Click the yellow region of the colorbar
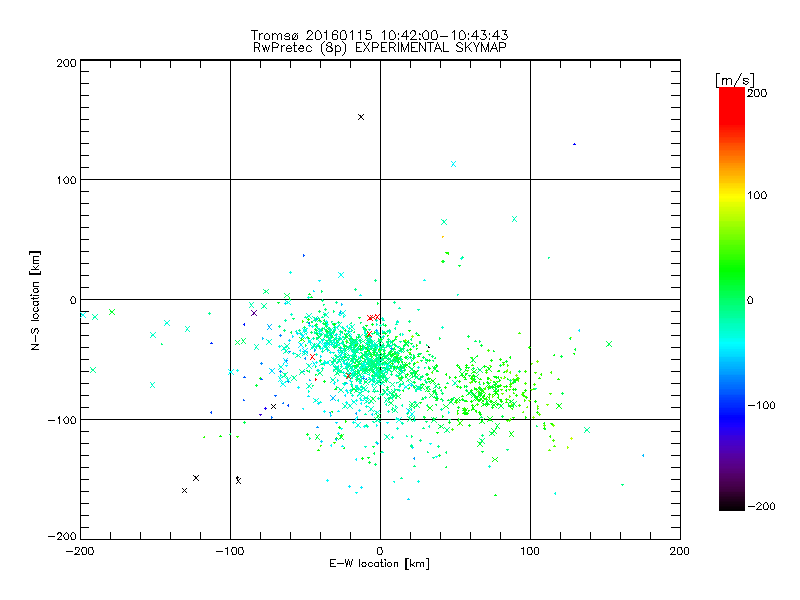 [x=732, y=195]
